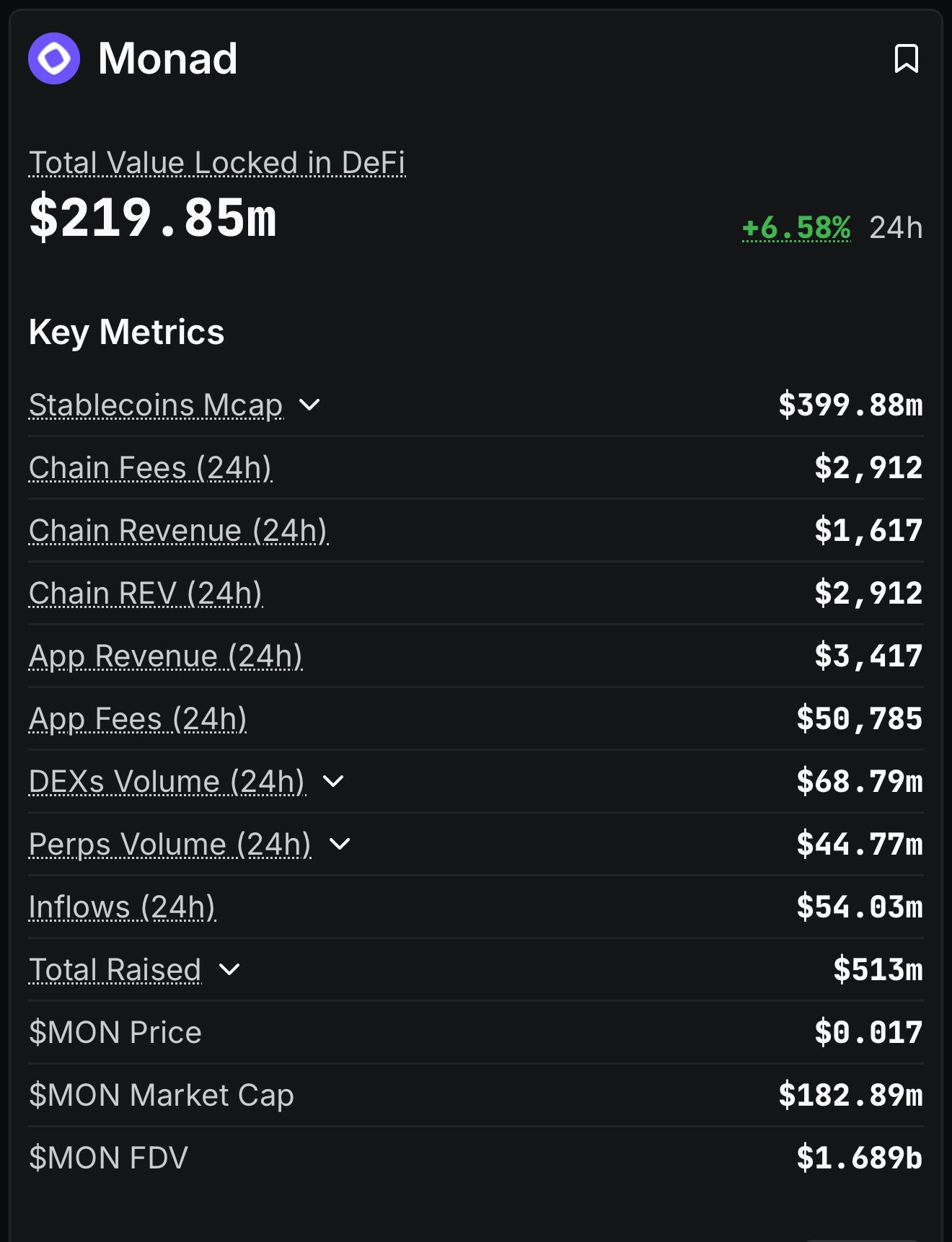Click the Inflows (24h) label
The height and width of the screenshot is (1242, 952).
click(122, 907)
